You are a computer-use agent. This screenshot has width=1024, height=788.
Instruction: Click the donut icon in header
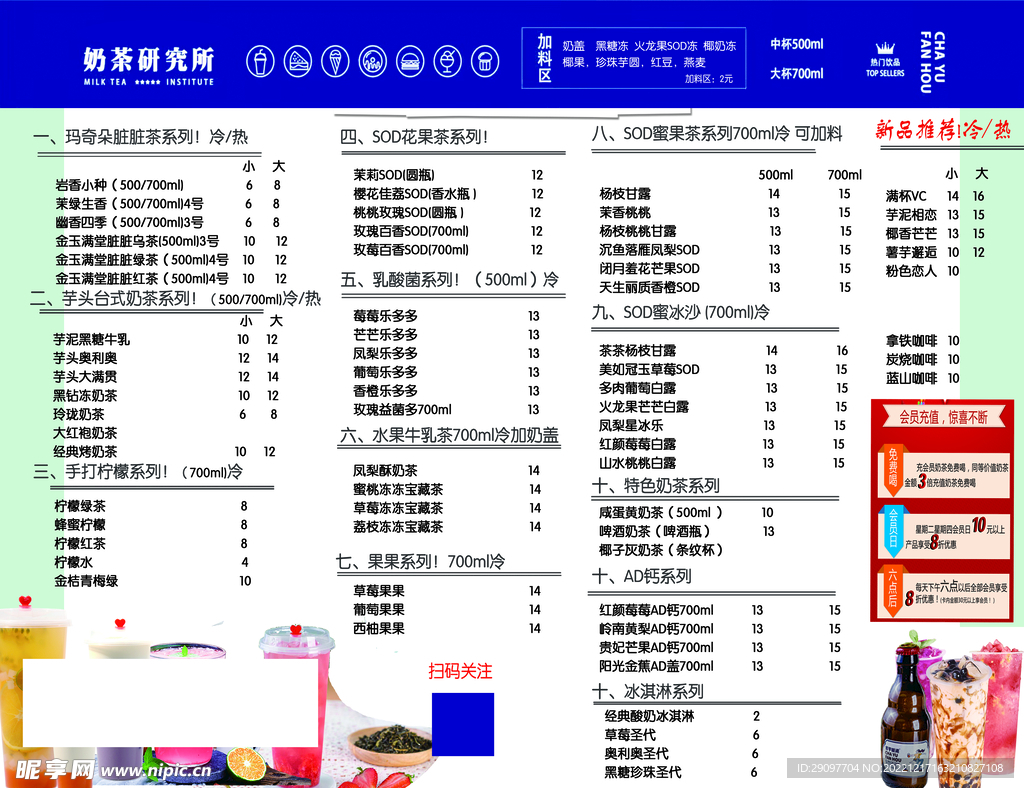[373, 62]
